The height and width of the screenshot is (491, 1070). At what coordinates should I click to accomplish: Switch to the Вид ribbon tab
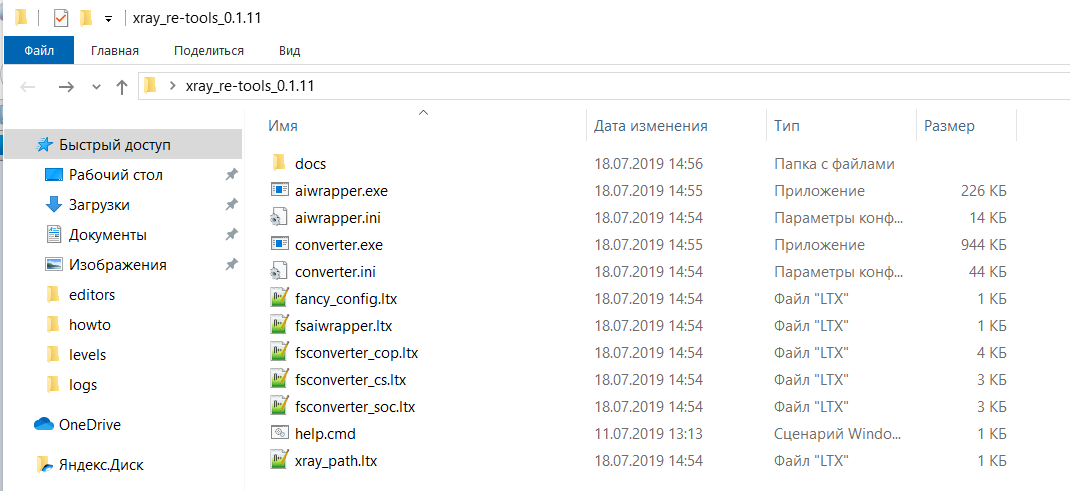click(289, 50)
